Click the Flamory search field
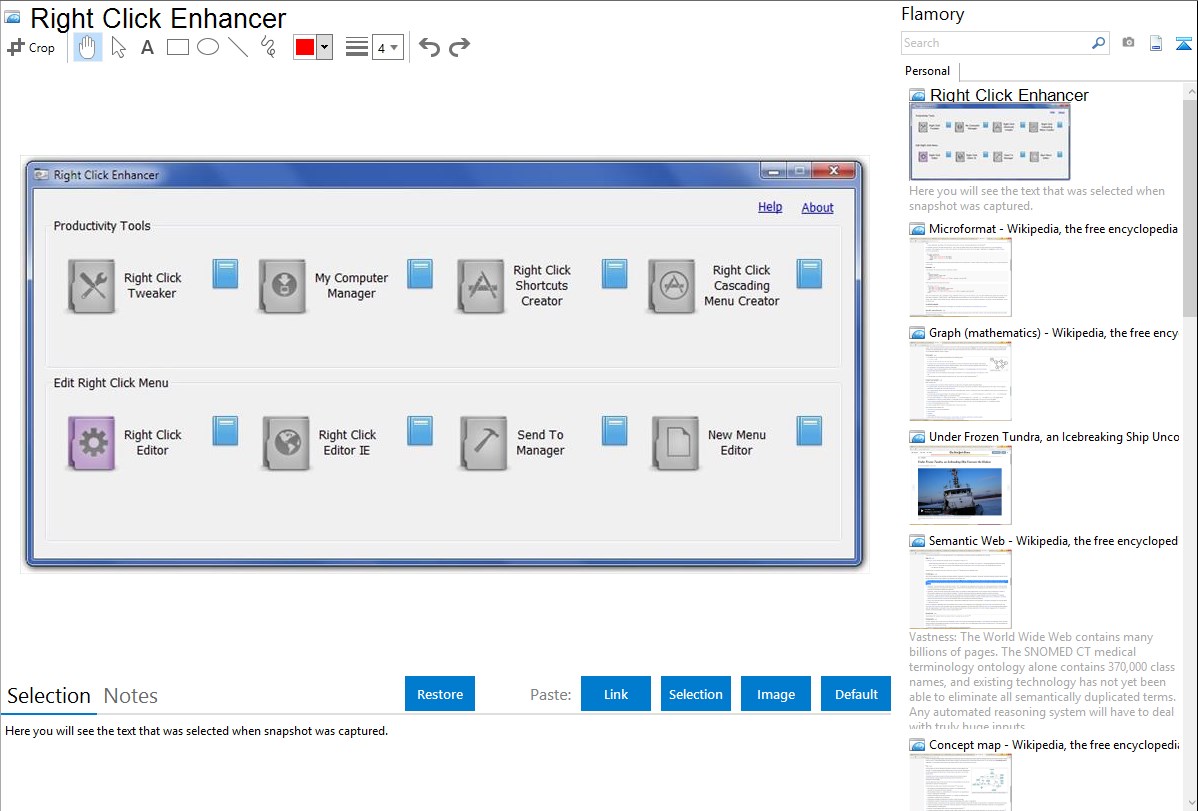The image size is (1198, 811). tap(996, 43)
